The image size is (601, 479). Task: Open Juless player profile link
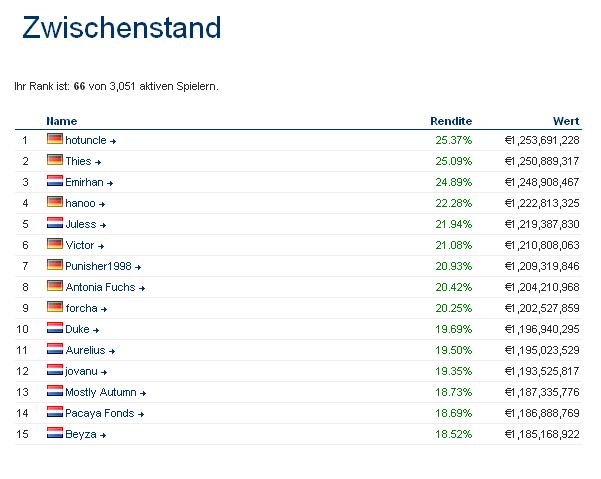pyautogui.click(x=80, y=224)
